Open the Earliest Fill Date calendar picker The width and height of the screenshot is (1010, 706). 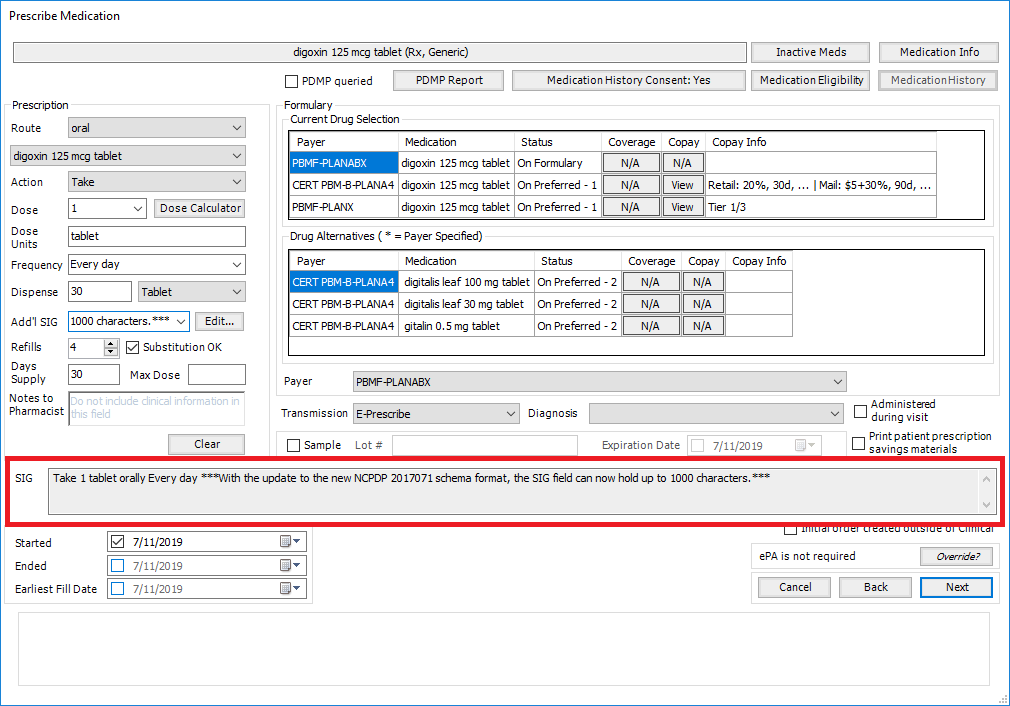coord(291,588)
